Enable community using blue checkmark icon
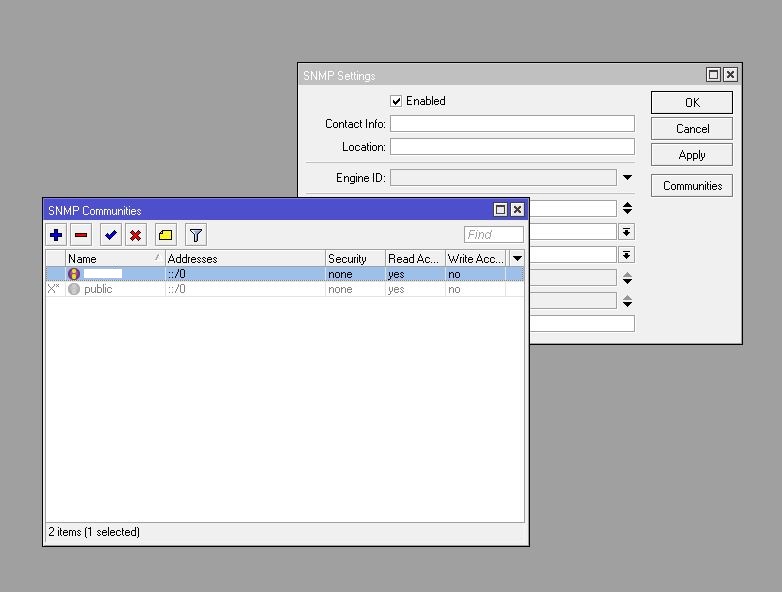This screenshot has height=592, width=782. [x=111, y=235]
